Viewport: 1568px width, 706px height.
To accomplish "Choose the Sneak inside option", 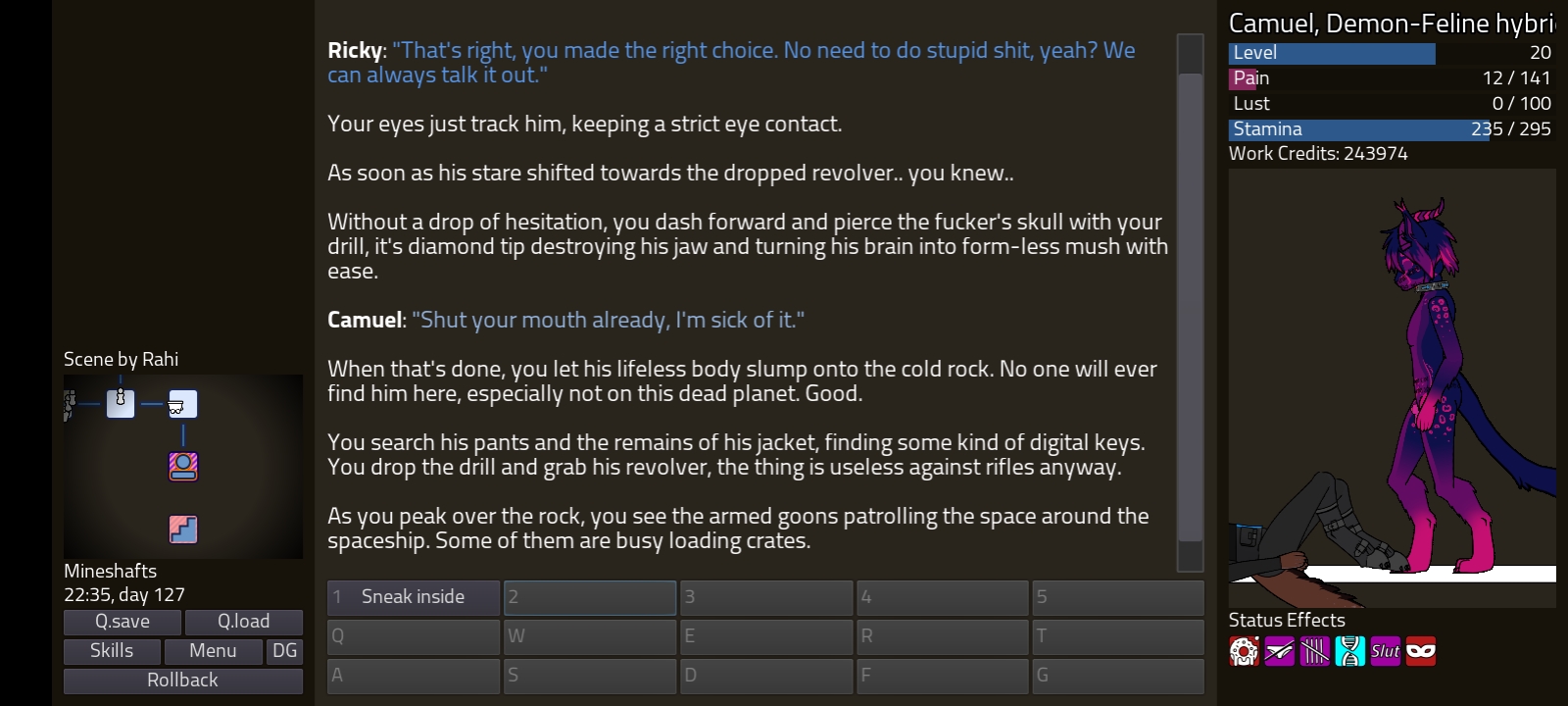I will tap(414, 597).
